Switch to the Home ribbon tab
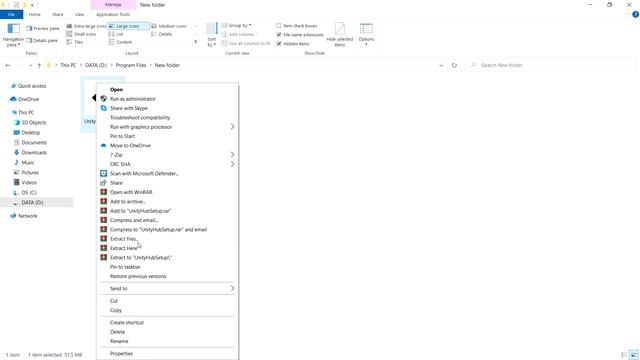 [35, 14]
